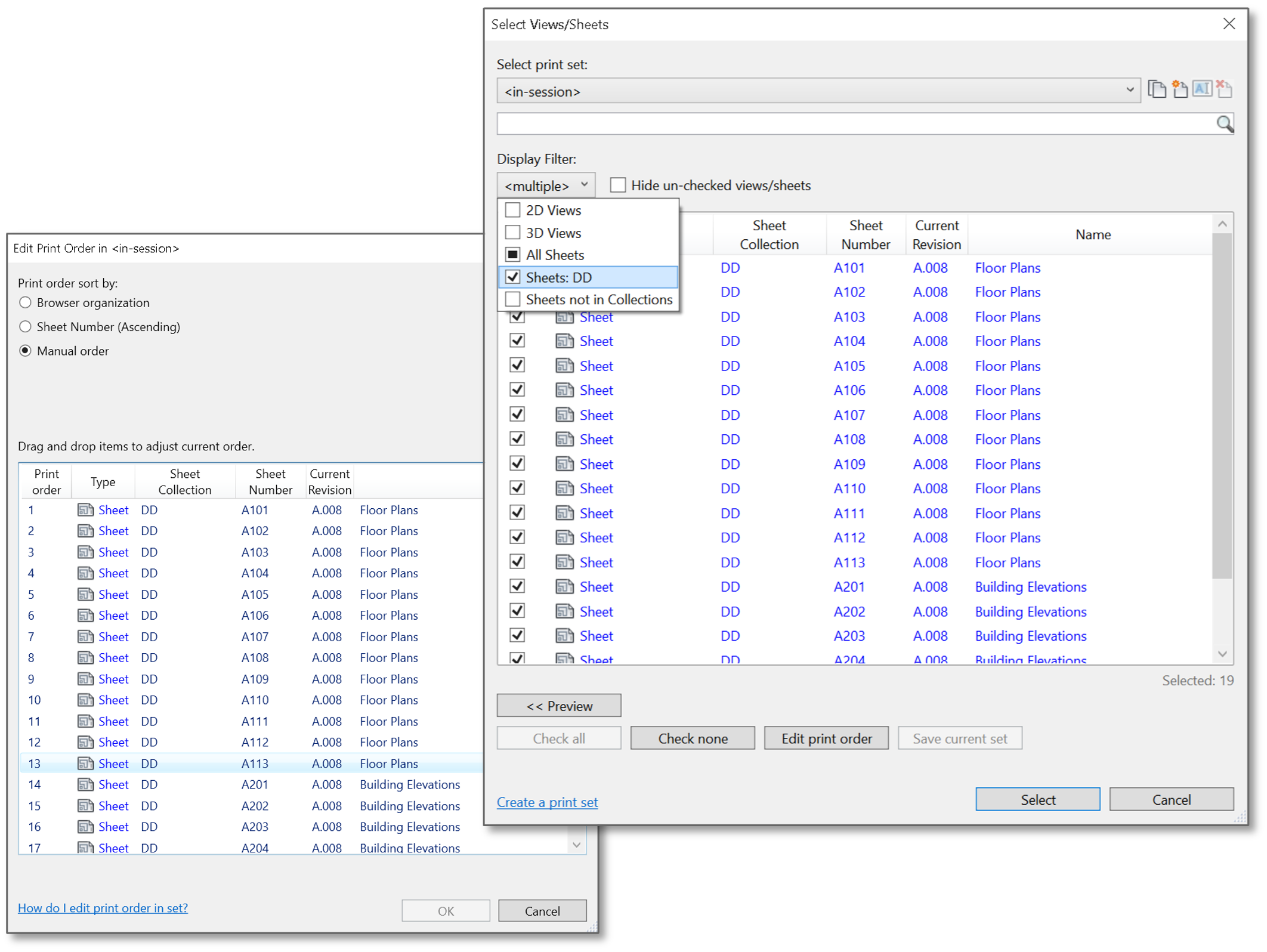The image size is (1267, 952).
Task: Click the new print set icon
Action: tap(1179, 89)
